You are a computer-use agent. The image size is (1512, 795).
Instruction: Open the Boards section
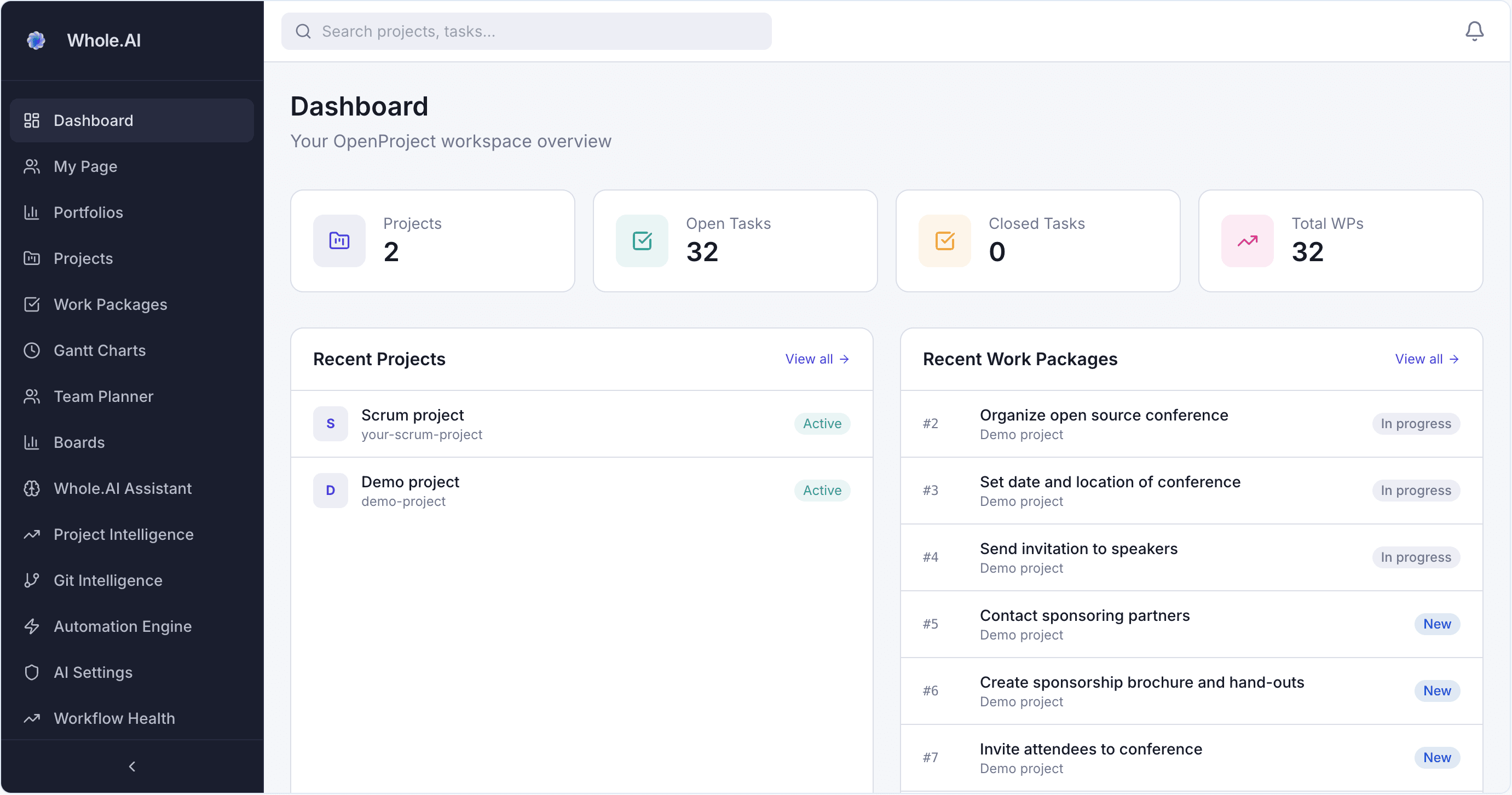click(x=79, y=442)
